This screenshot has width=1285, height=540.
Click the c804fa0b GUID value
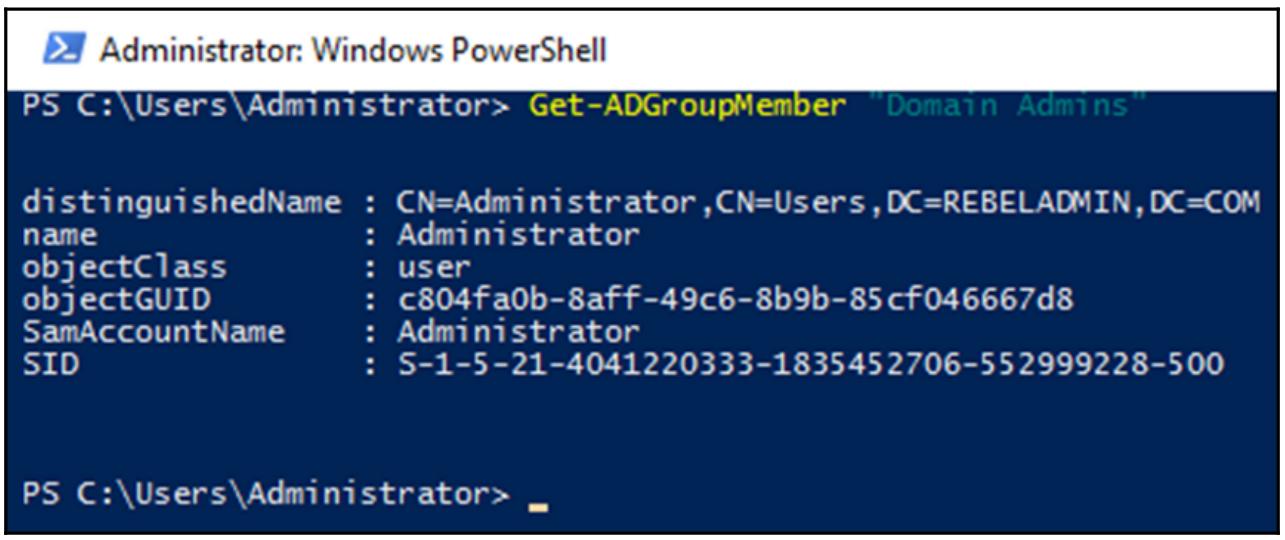(735, 300)
